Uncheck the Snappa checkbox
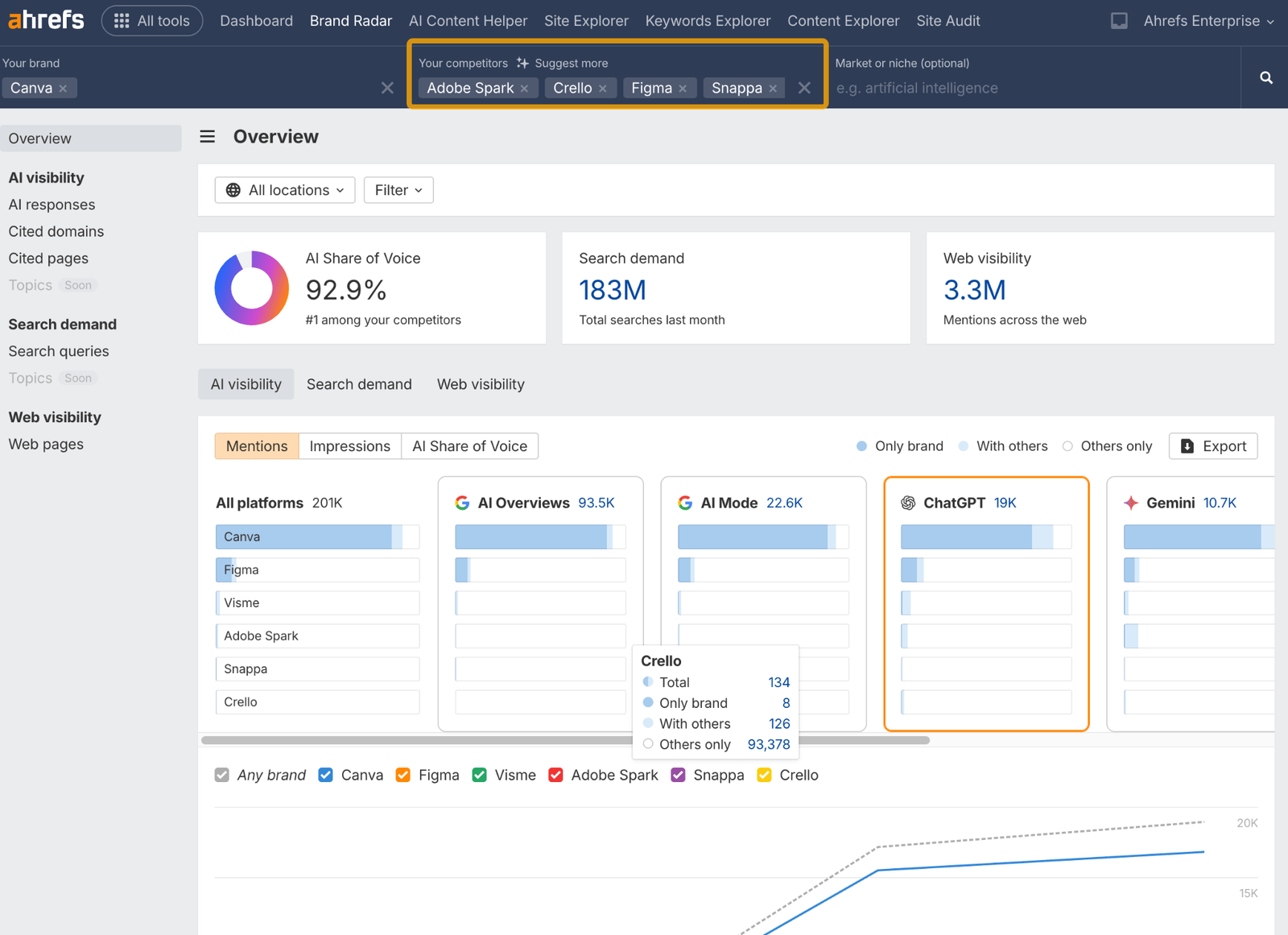1288x935 pixels. tap(678, 775)
